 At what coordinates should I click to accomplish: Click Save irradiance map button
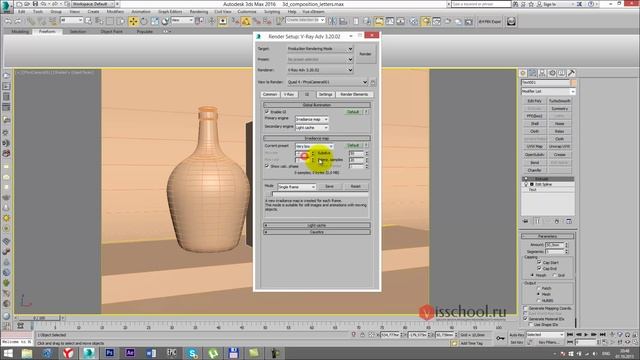(329, 187)
